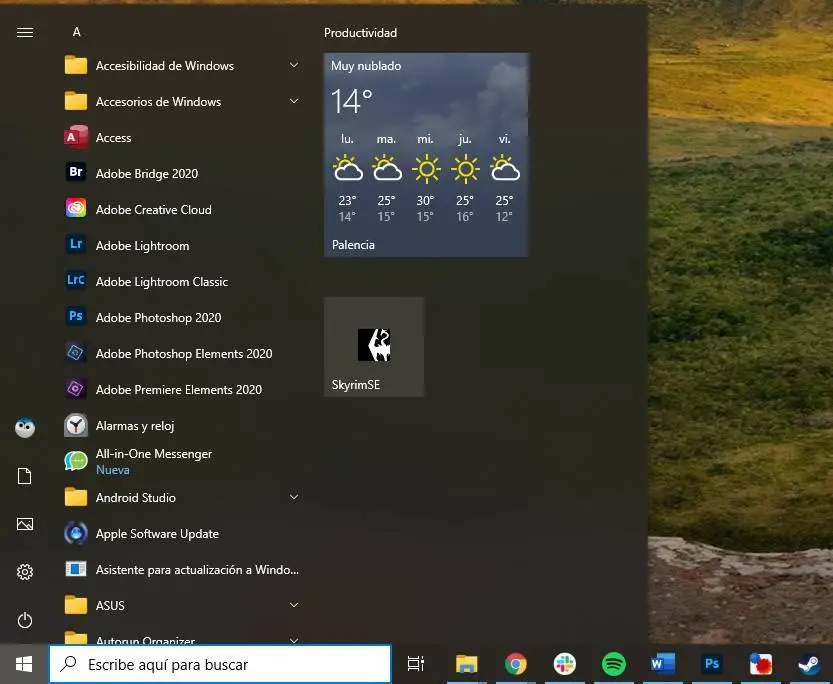Image resolution: width=833 pixels, height=684 pixels.
Task: Expand the Accesorios de Windows folder
Action: (x=158, y=102)
